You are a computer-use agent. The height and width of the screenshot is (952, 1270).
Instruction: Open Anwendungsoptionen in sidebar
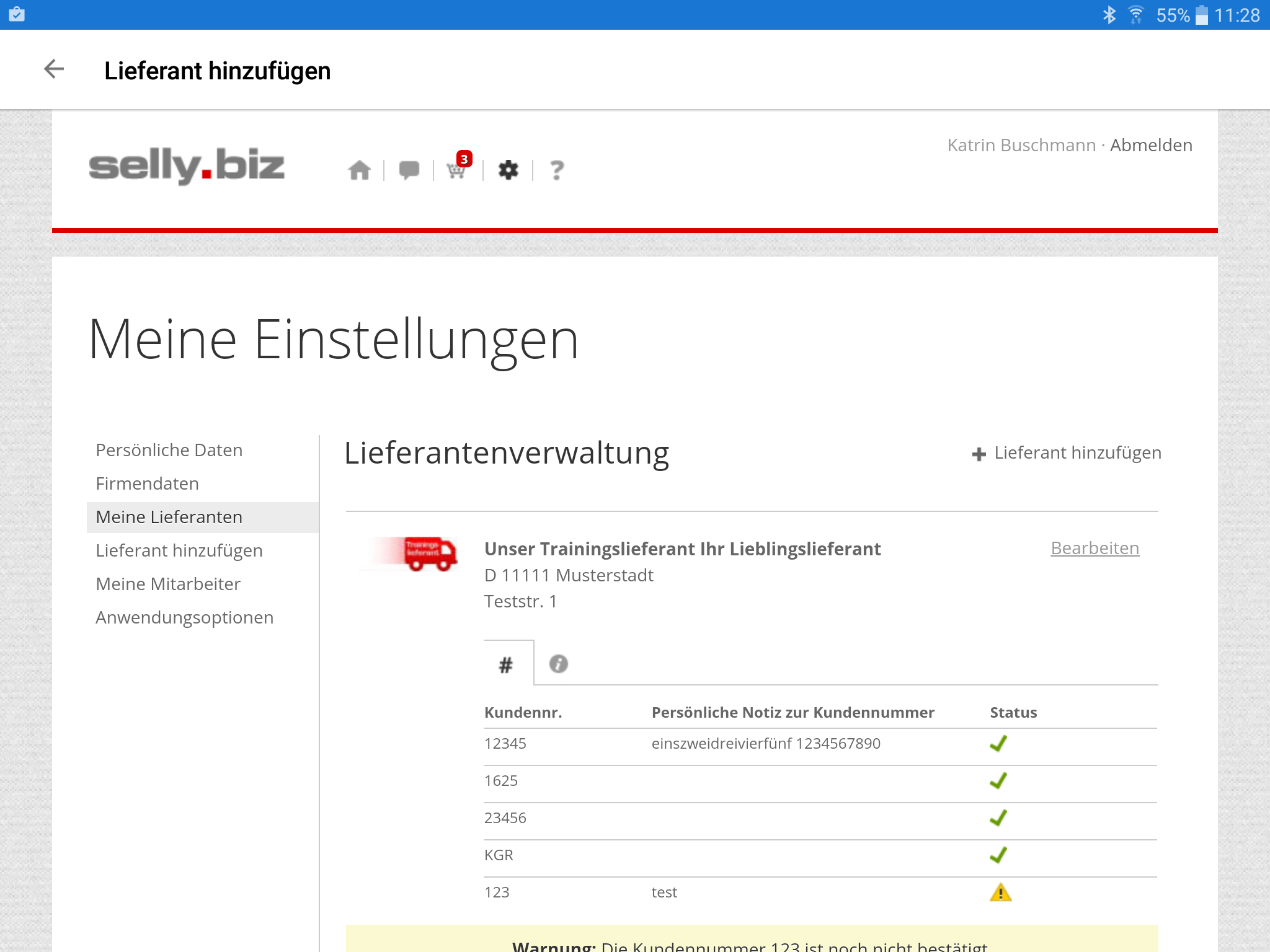pos(184,617)
